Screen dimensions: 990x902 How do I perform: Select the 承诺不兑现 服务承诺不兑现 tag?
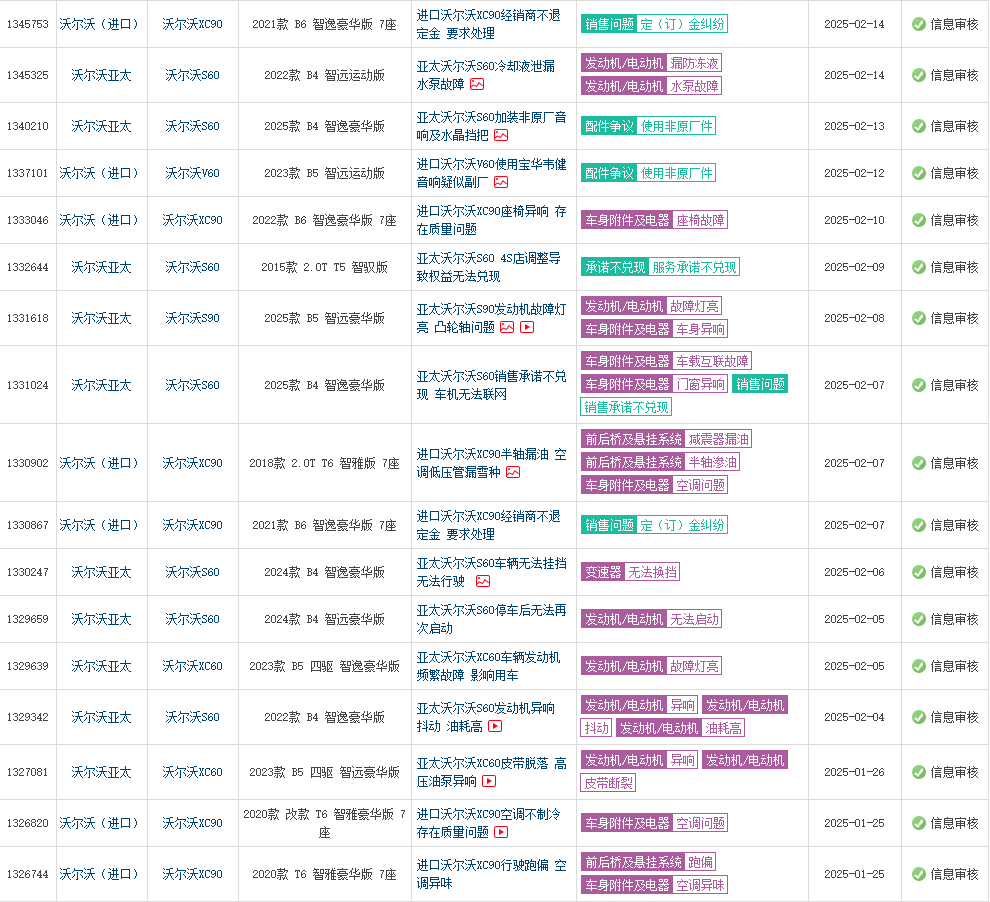tap(660, 267)
